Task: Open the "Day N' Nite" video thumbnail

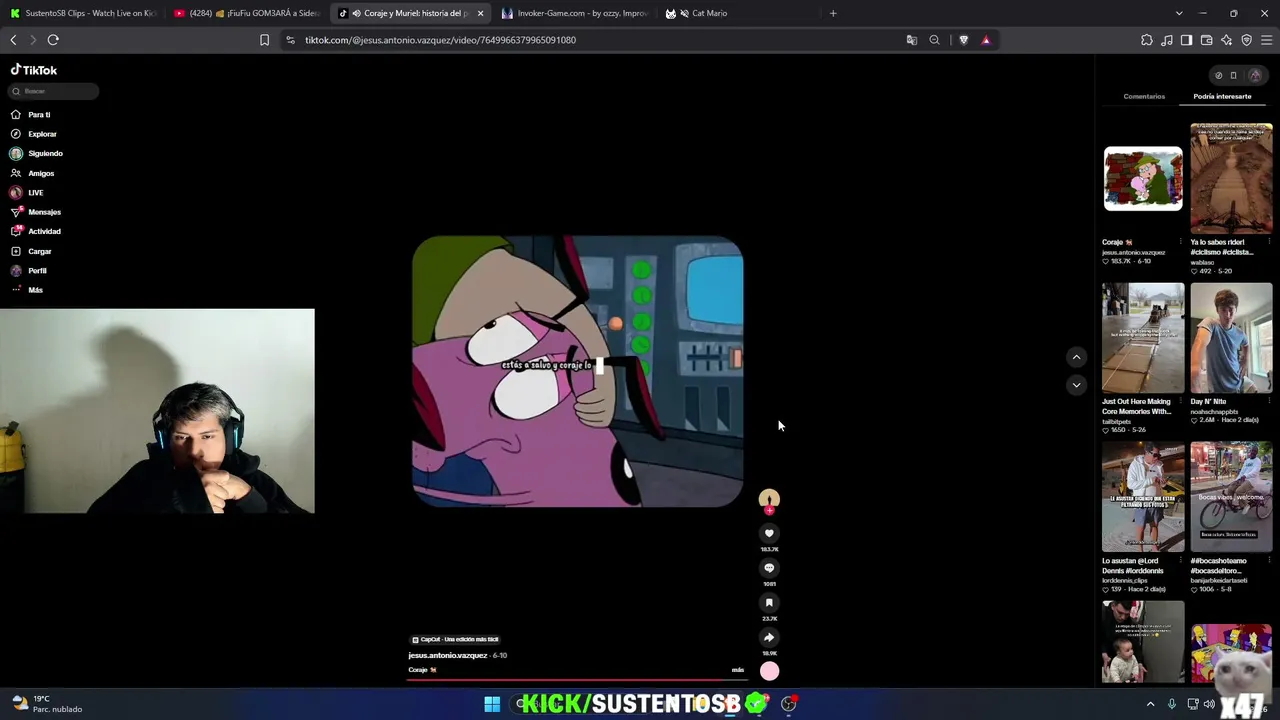Action: click(x=1231, y=338)
